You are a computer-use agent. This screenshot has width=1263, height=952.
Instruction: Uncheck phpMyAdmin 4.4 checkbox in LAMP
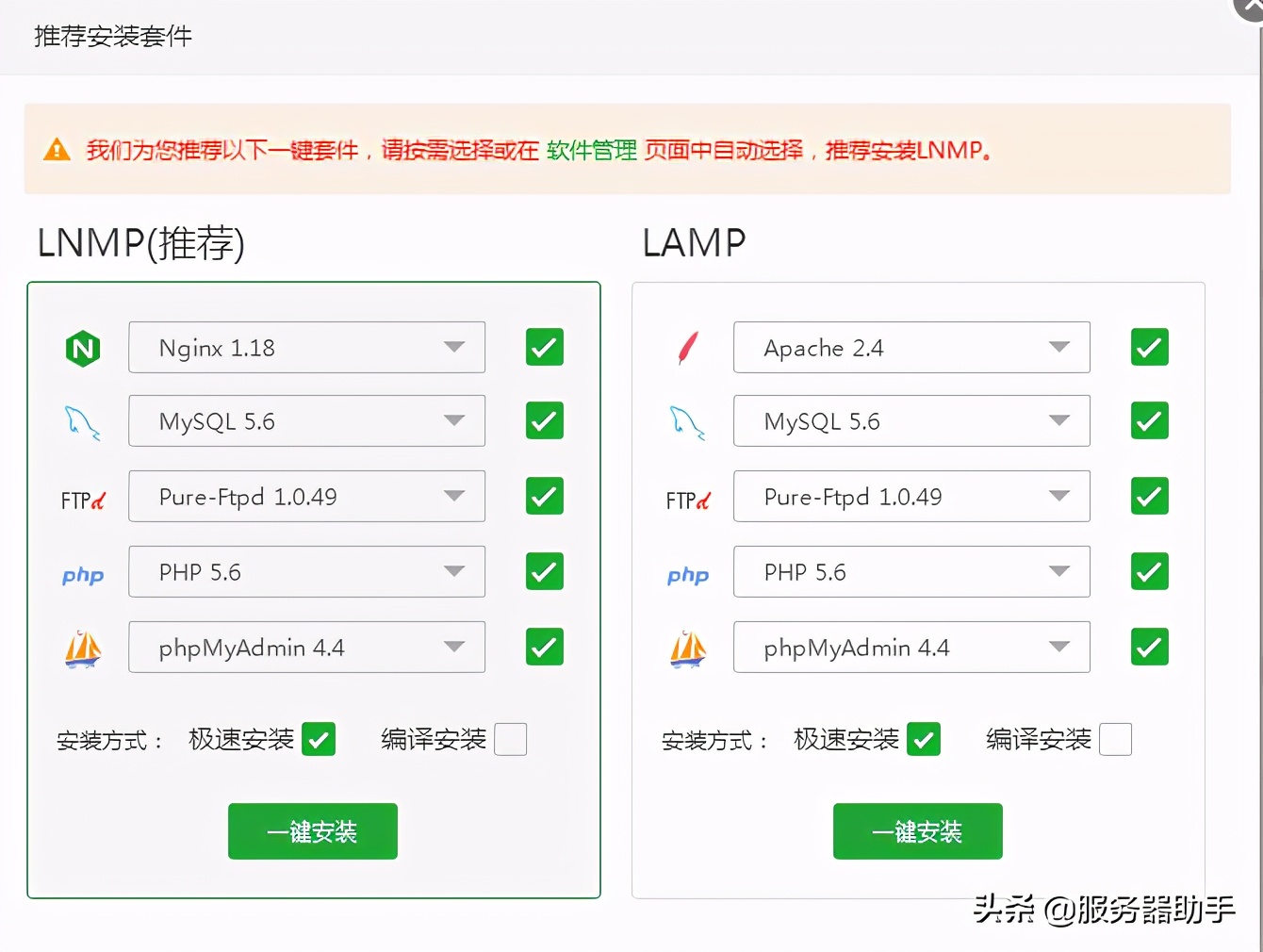point(1150,647)
